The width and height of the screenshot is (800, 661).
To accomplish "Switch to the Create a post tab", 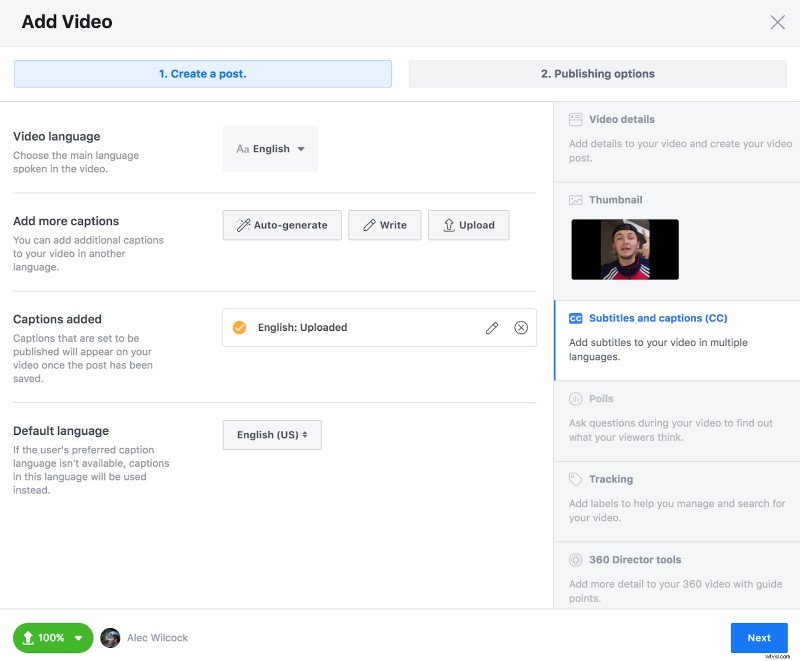I will tap(202, 73).
